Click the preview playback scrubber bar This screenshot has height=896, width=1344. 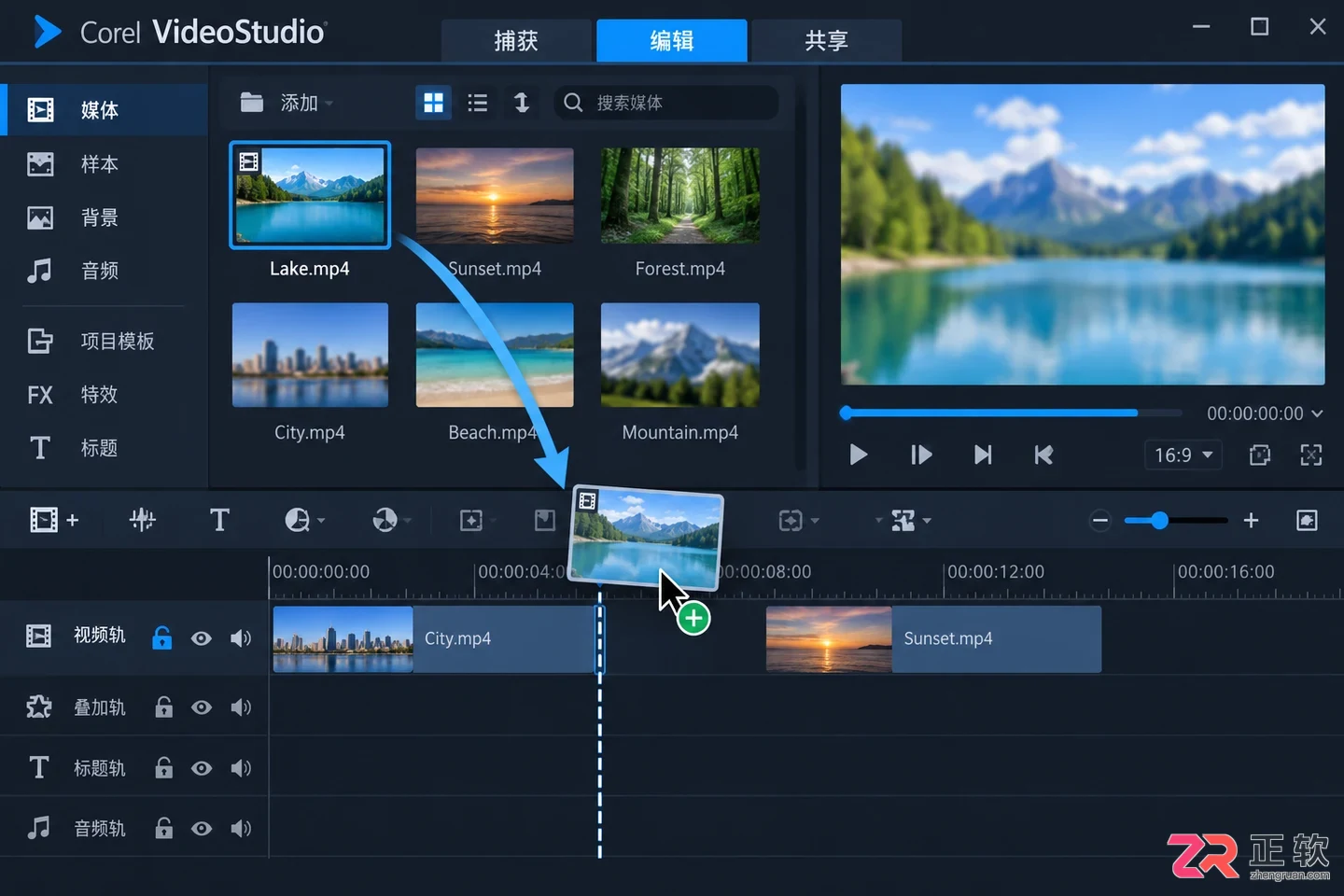pyautogui.click(x=1013, y=413)
